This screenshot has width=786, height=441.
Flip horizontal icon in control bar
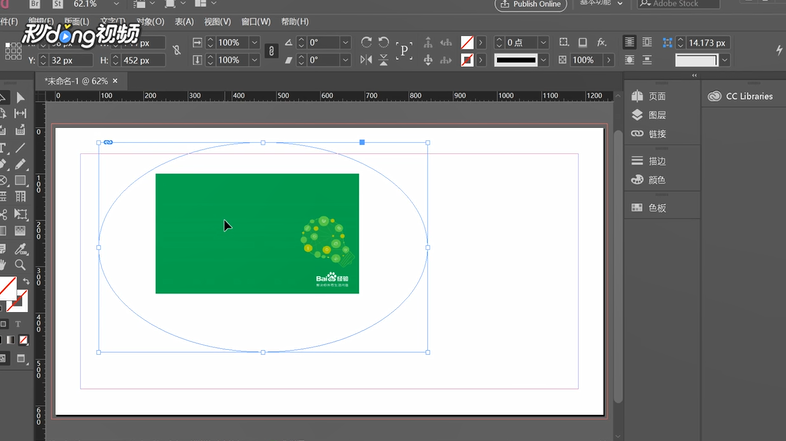coord(366,60)
